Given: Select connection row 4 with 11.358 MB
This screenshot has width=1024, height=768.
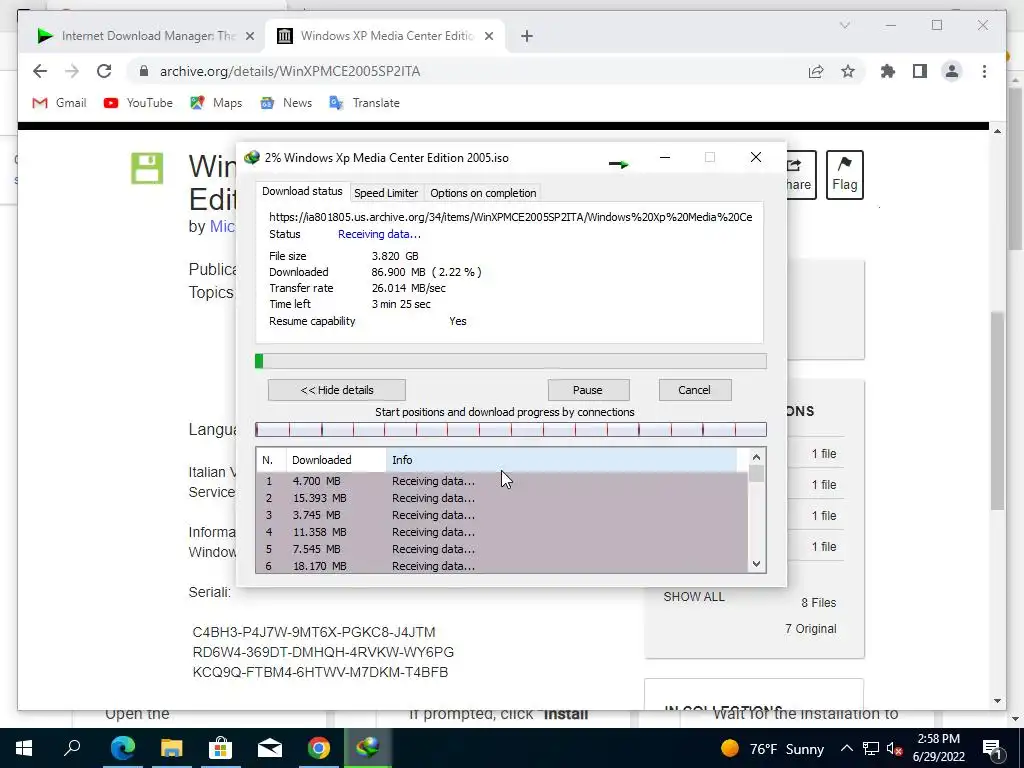Looking at the screenshot, I should point(502,532).
